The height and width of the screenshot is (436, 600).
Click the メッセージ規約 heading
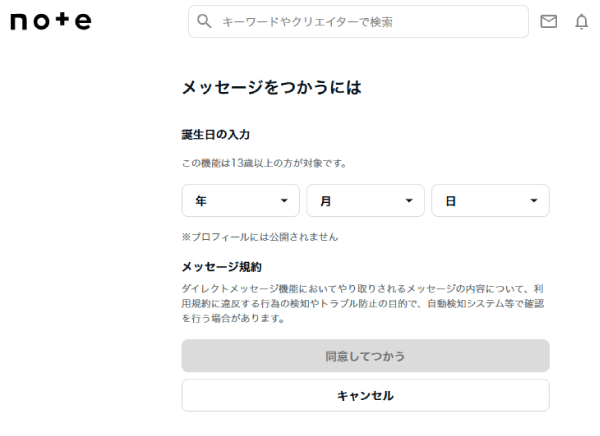221,267
